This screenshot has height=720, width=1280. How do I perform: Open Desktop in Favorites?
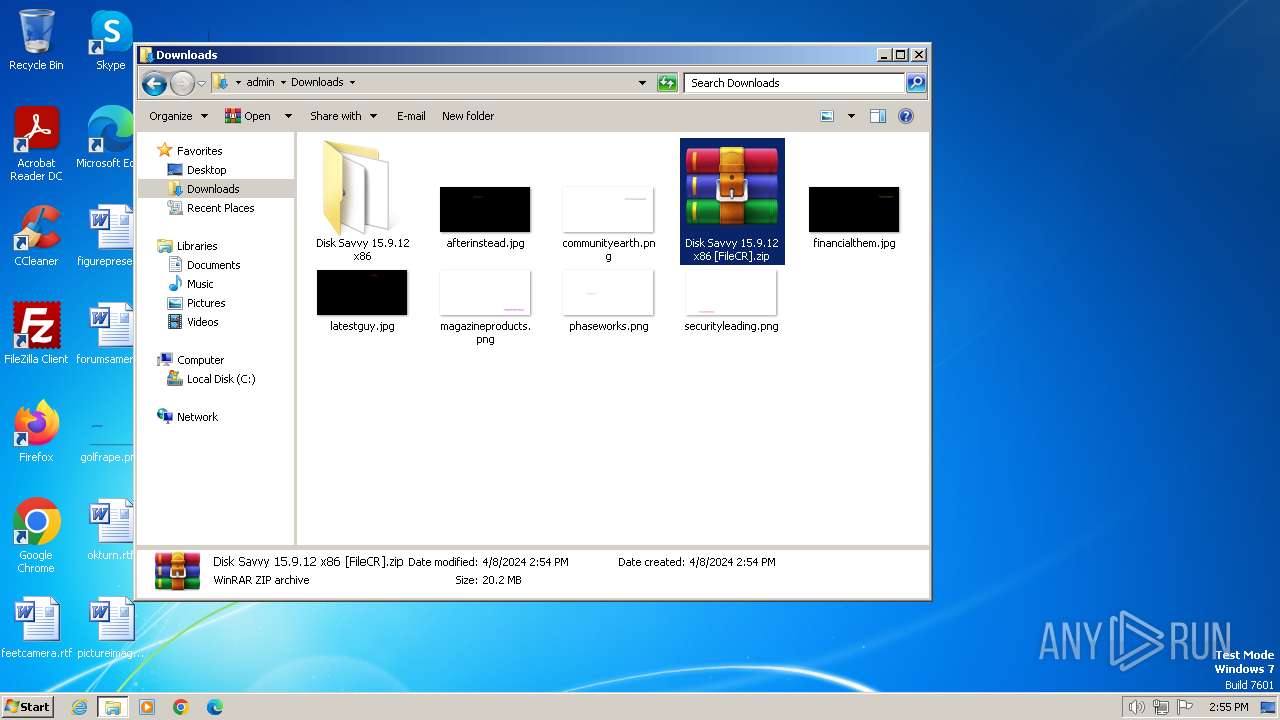206,170
